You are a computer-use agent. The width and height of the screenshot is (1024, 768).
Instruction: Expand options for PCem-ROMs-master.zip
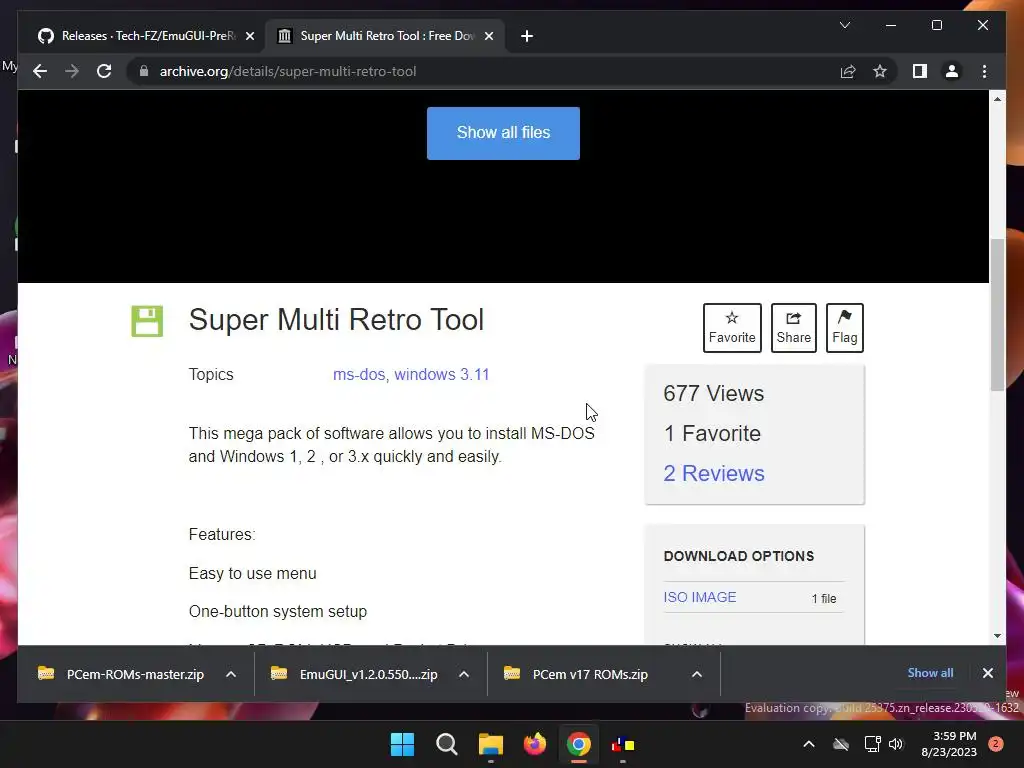click(231, 674)
